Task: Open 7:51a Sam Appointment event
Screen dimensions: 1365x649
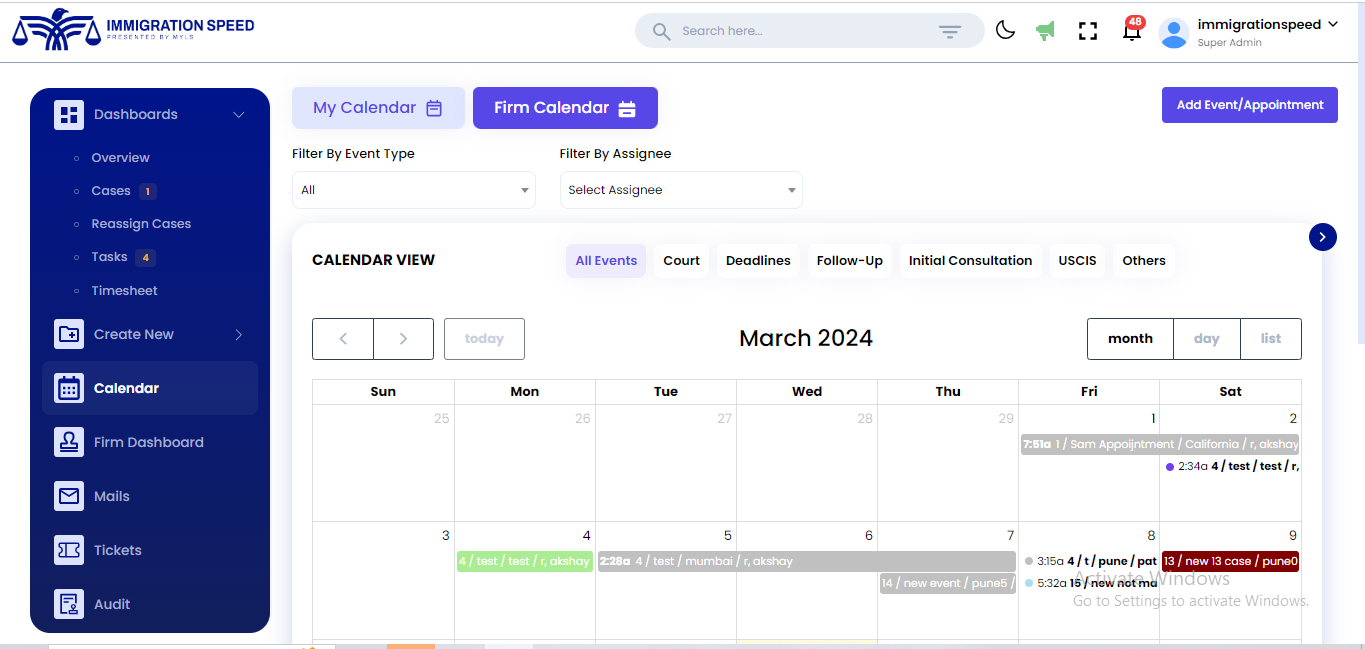Action: pyautogui.click(x=1160, y=444)
